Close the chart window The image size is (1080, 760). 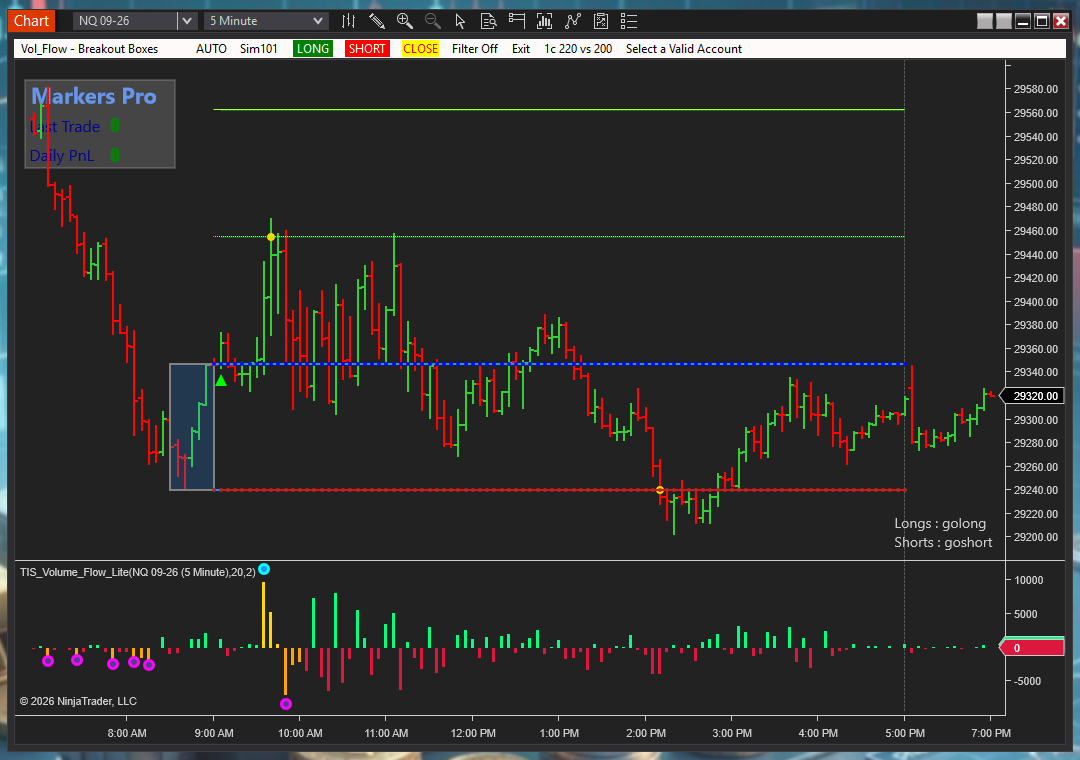coord(1061,21)
